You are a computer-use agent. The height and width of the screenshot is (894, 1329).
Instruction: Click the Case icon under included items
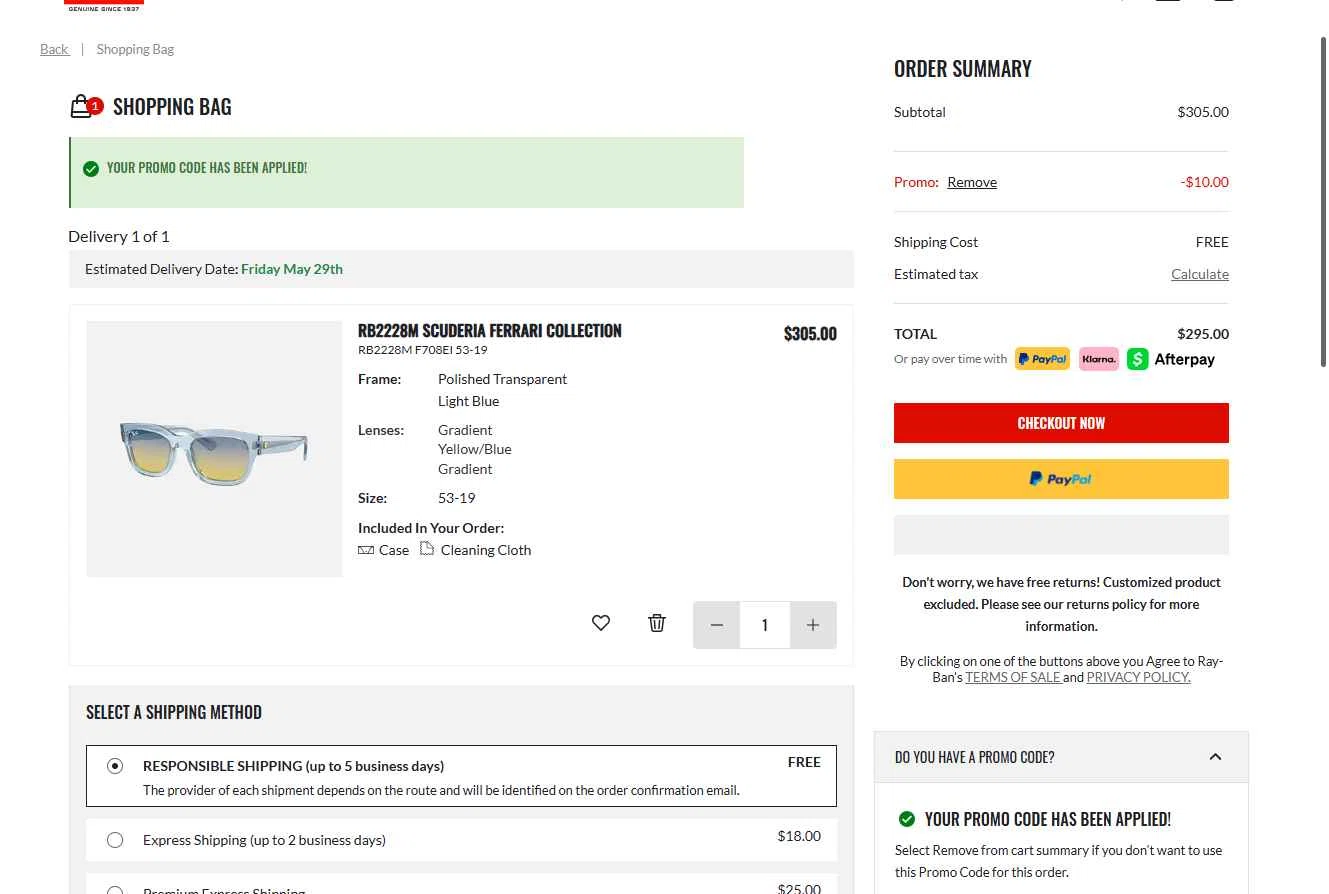(x=366, y=550)
